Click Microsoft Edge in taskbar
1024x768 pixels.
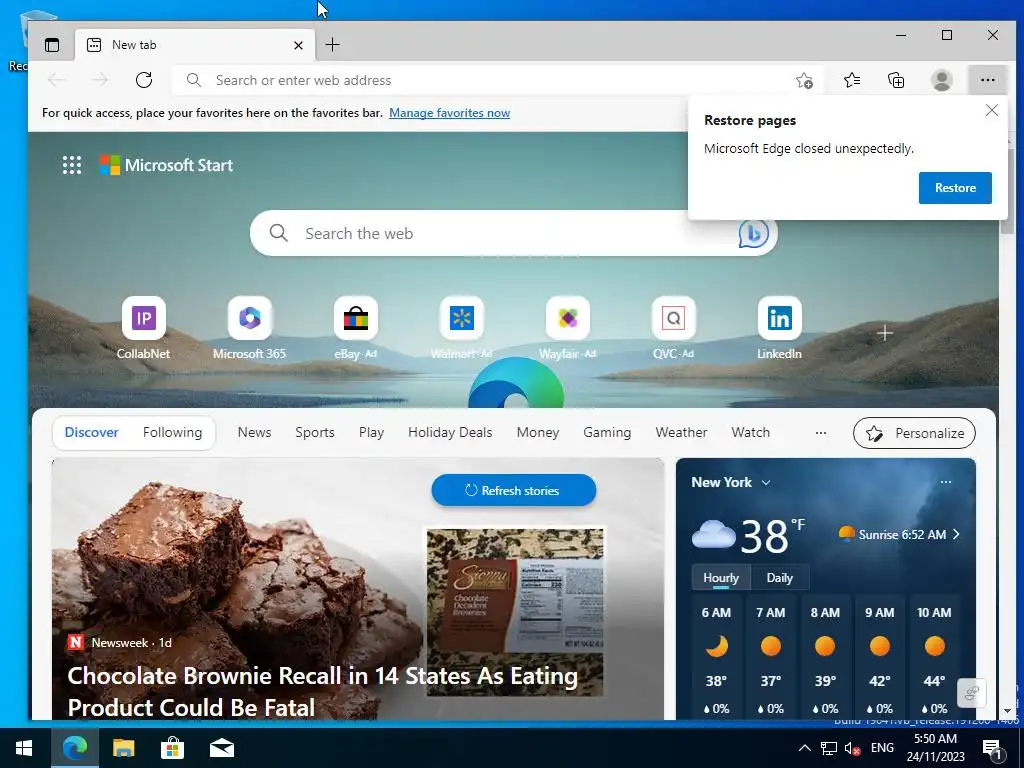75,748
